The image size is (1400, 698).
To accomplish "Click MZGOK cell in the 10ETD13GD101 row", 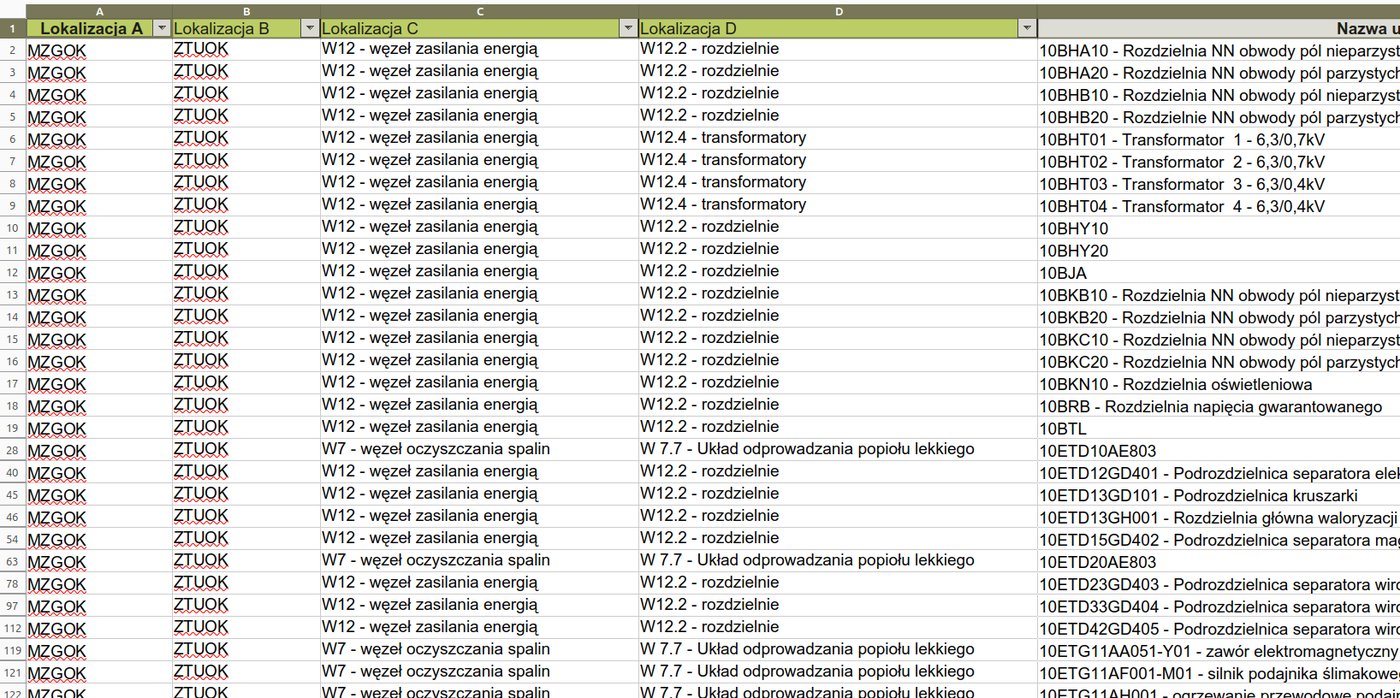I will coord(99,494).
